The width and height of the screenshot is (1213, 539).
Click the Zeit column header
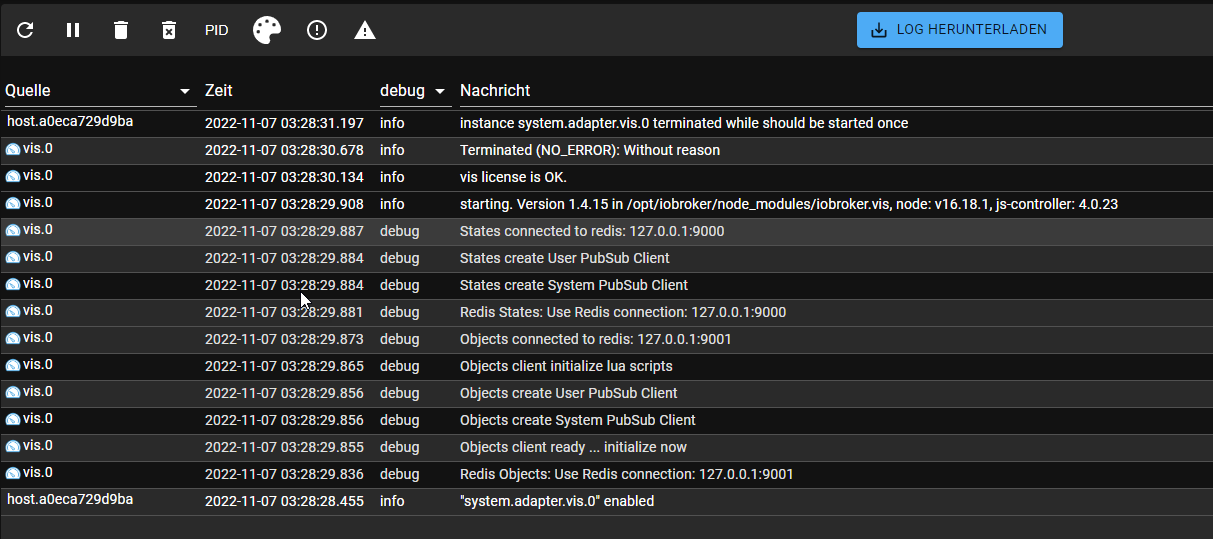[219, 91]
